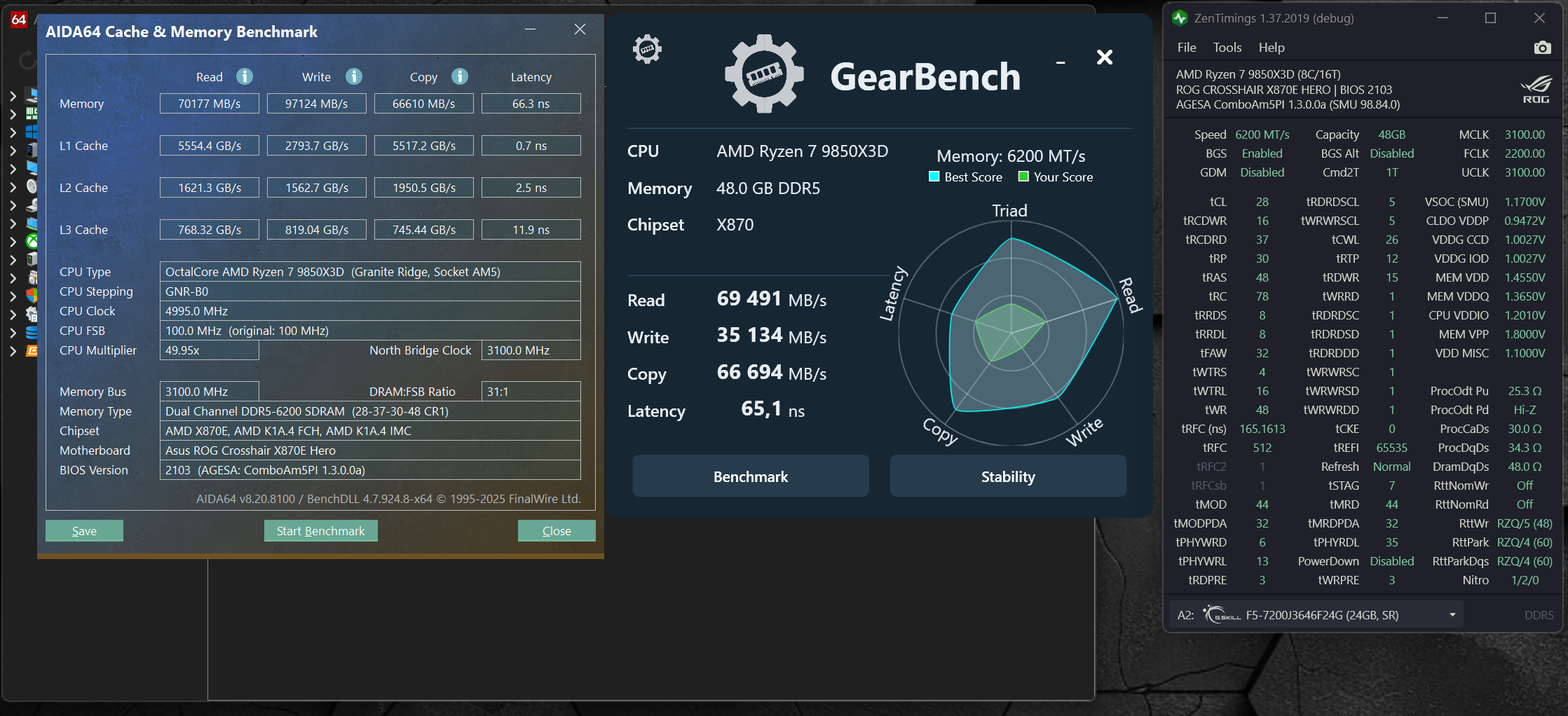The width and height of the screenshot is (1568, 716).
Task: Expand the tree node beside the orange benchmark icon
Action: (13, 350)
